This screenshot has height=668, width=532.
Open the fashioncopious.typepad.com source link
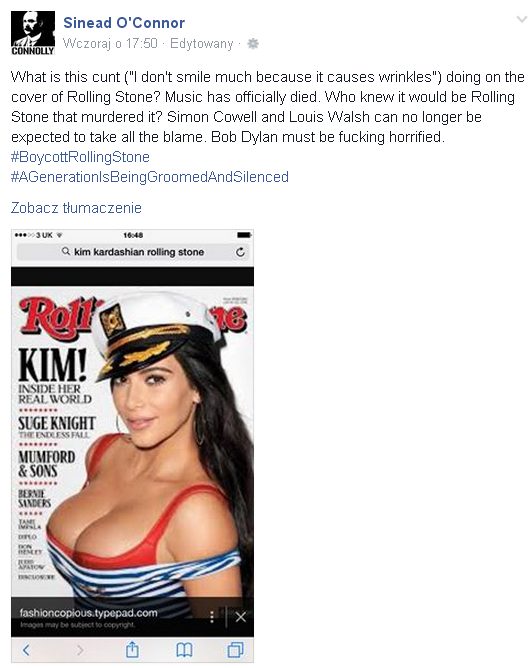pos(89,613)
